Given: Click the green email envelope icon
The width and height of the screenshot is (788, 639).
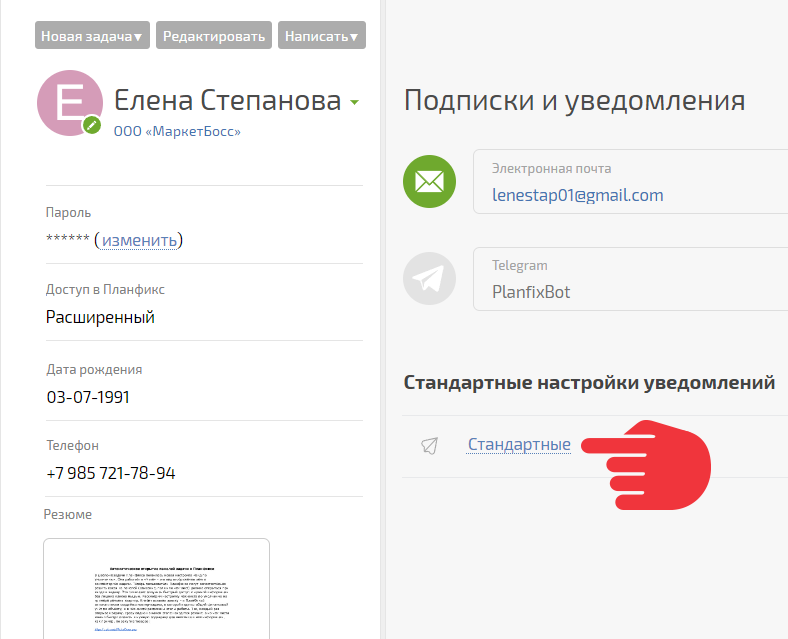Looking at the screenshot, I should click(429, 181).
